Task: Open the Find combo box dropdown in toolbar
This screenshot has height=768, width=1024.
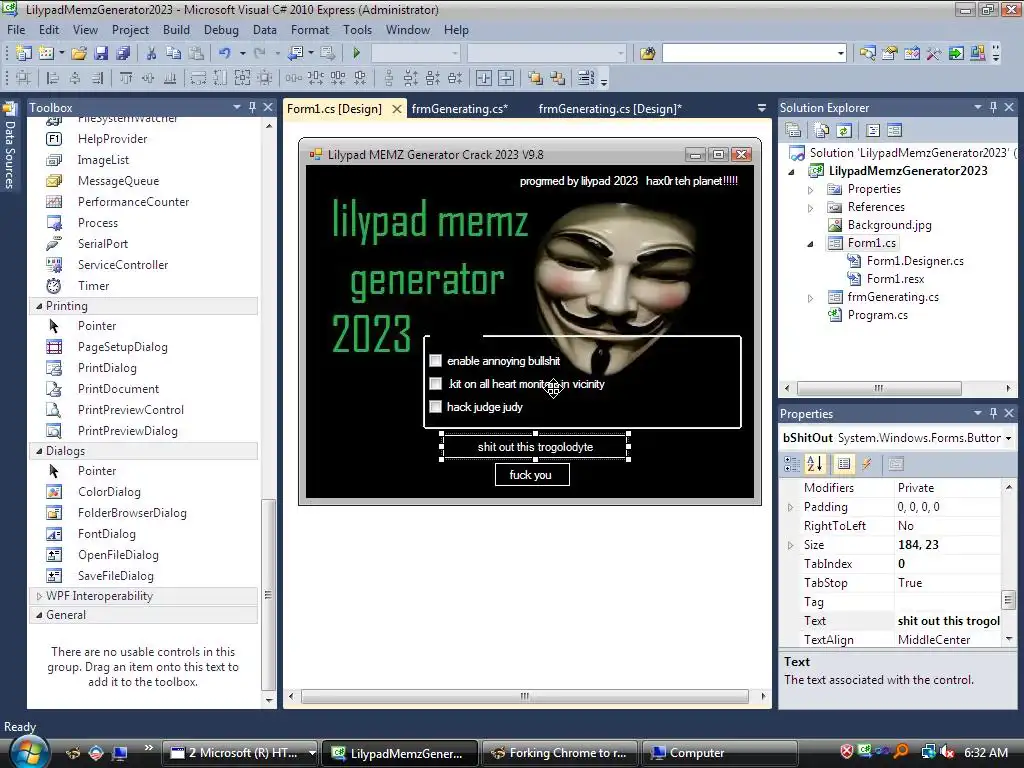Action: (x=840, y=53)
